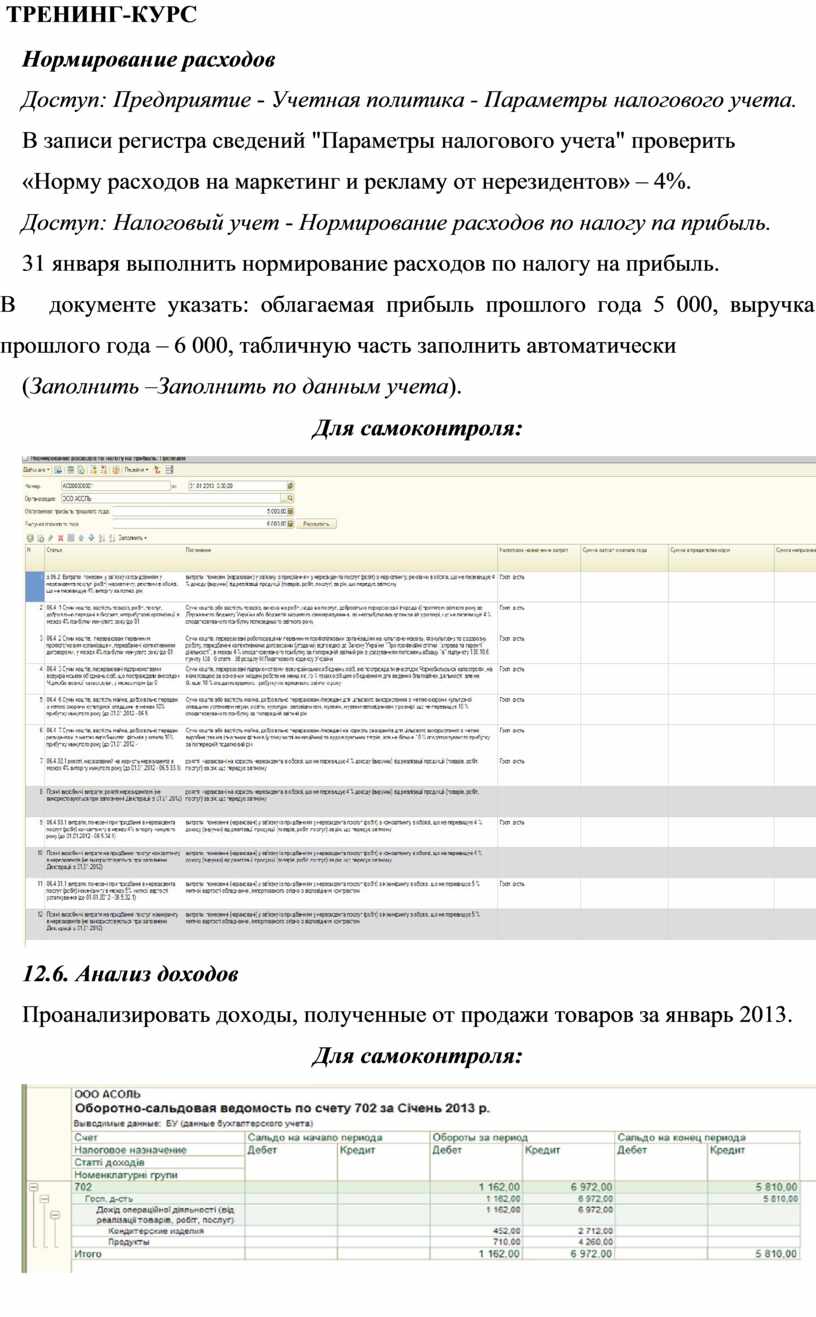This screenshot has width=816, height=1317.
Task: Sort the table rows ascending
Action: point(100,537)
